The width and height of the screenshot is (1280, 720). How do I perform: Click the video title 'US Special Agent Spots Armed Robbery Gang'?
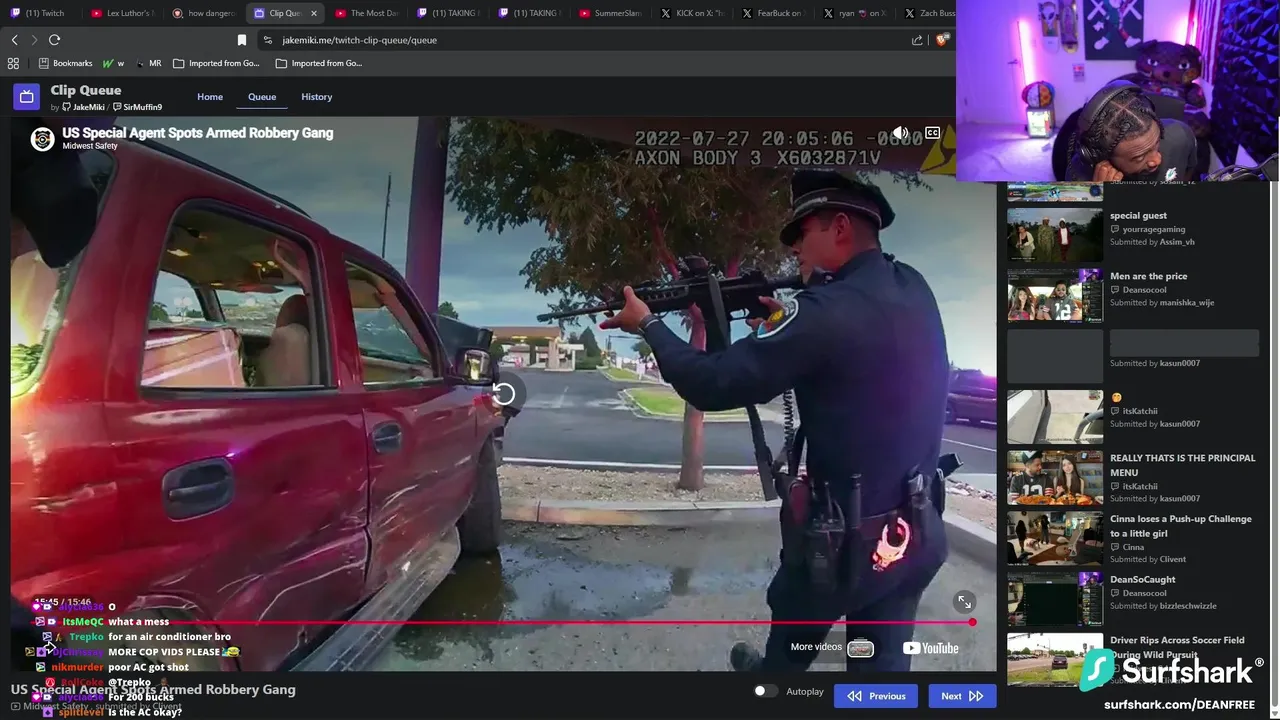[x=198, y=132]
